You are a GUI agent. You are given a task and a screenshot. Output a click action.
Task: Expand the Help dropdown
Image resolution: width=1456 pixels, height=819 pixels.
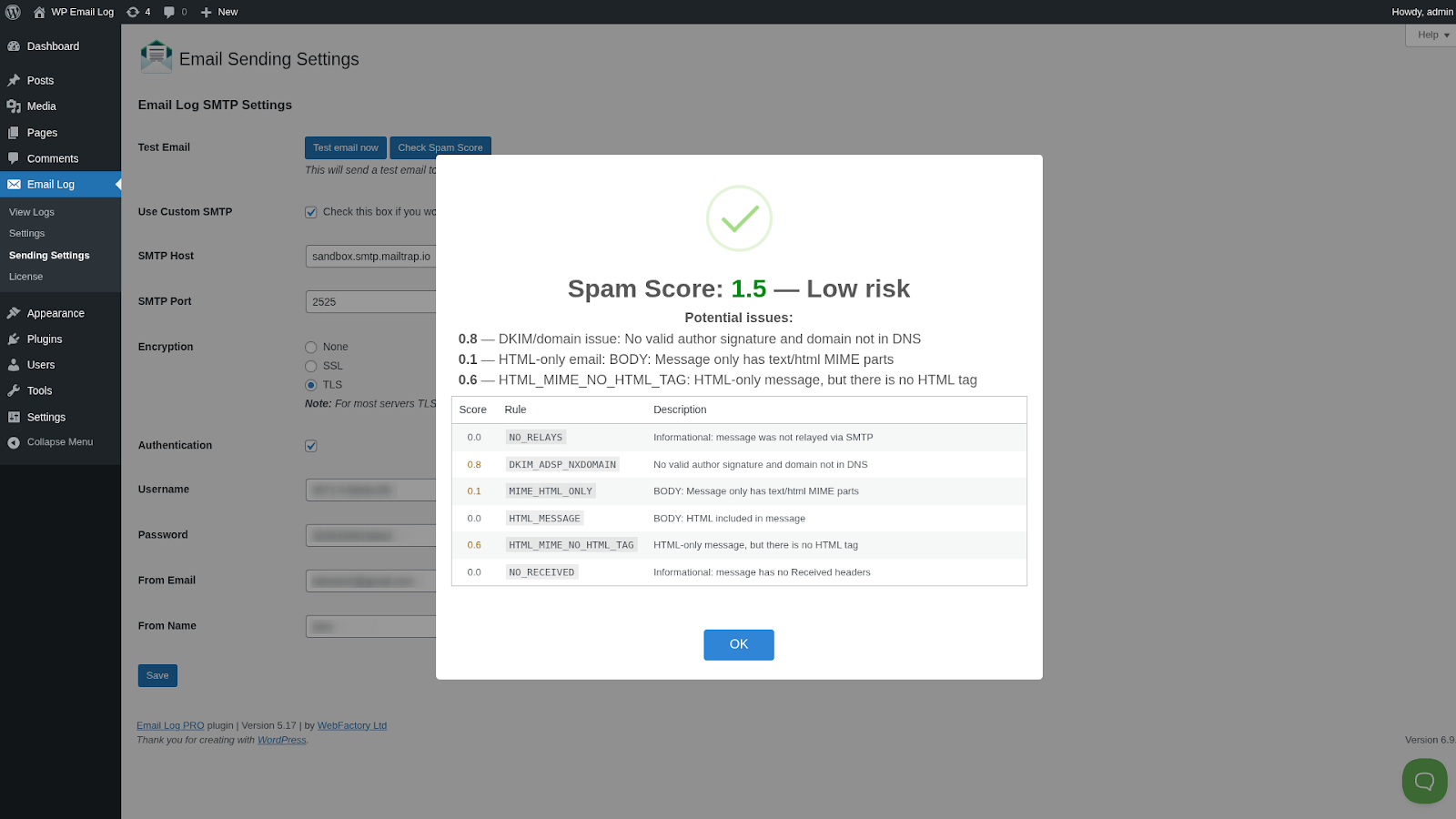(x=1428, y=35)
